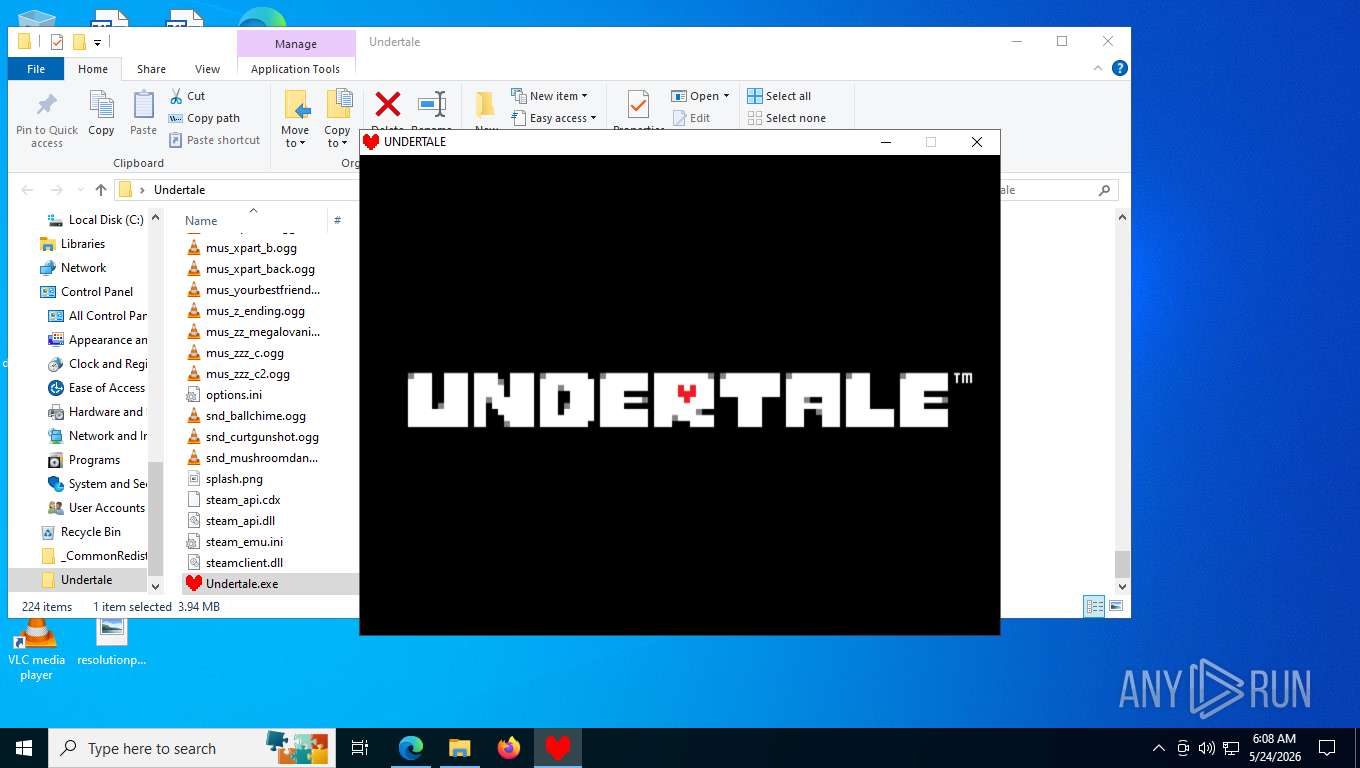
Task: Select Libraries in navigation pane
Action: [83, 244]
